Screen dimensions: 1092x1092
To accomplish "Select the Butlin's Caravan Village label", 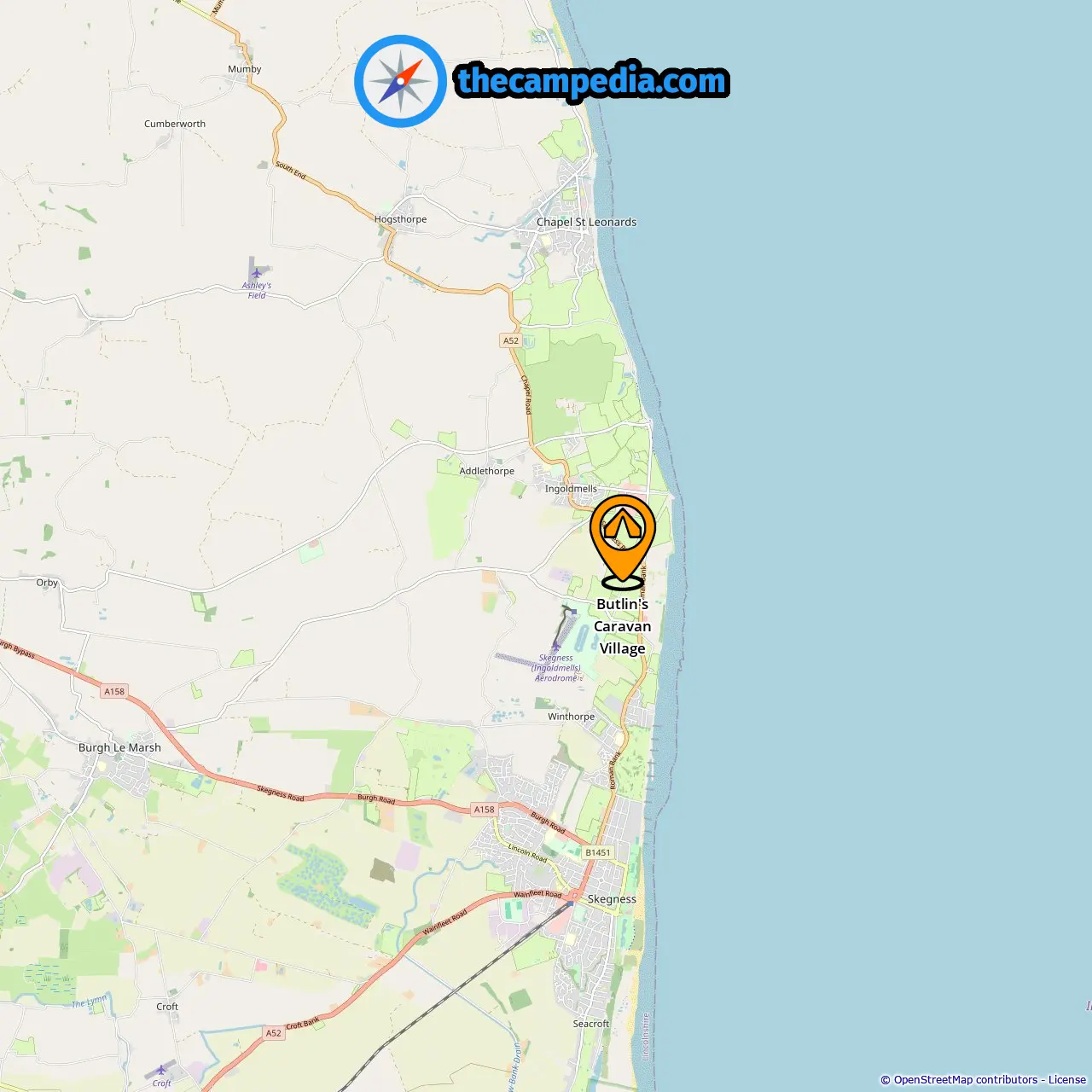I will pyautogui.click(x=623, y=626).
